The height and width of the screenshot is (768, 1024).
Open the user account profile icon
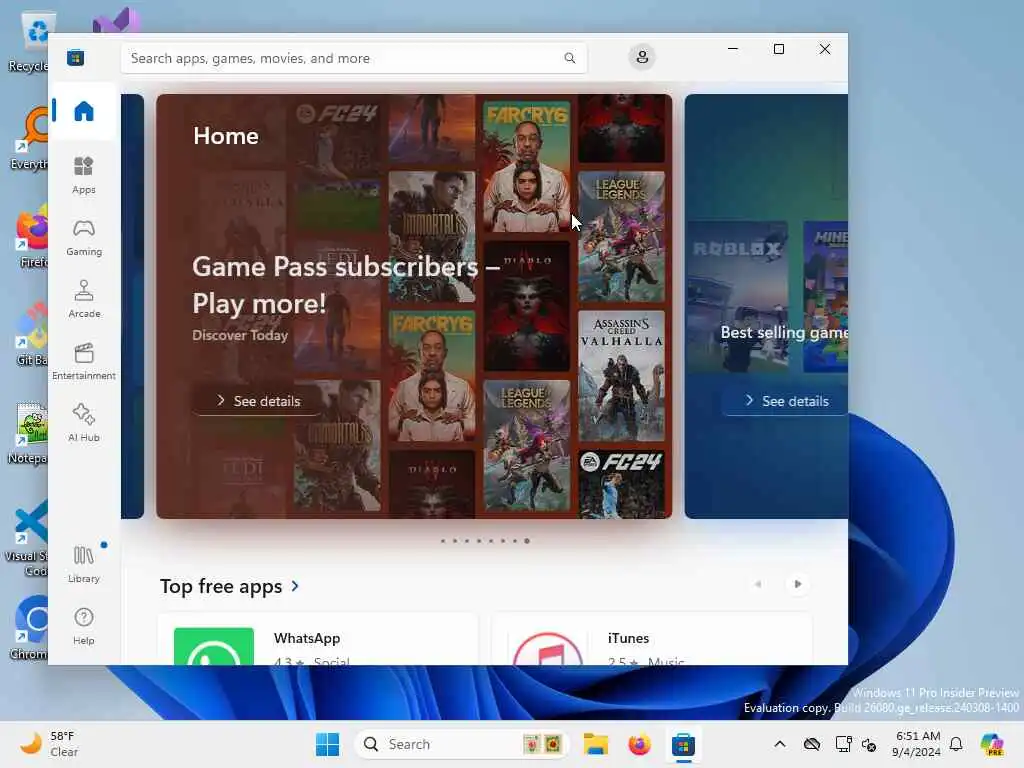coord(642,57)
